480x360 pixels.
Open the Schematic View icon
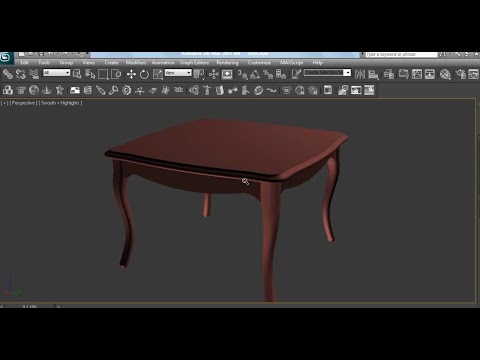(430, 74)
